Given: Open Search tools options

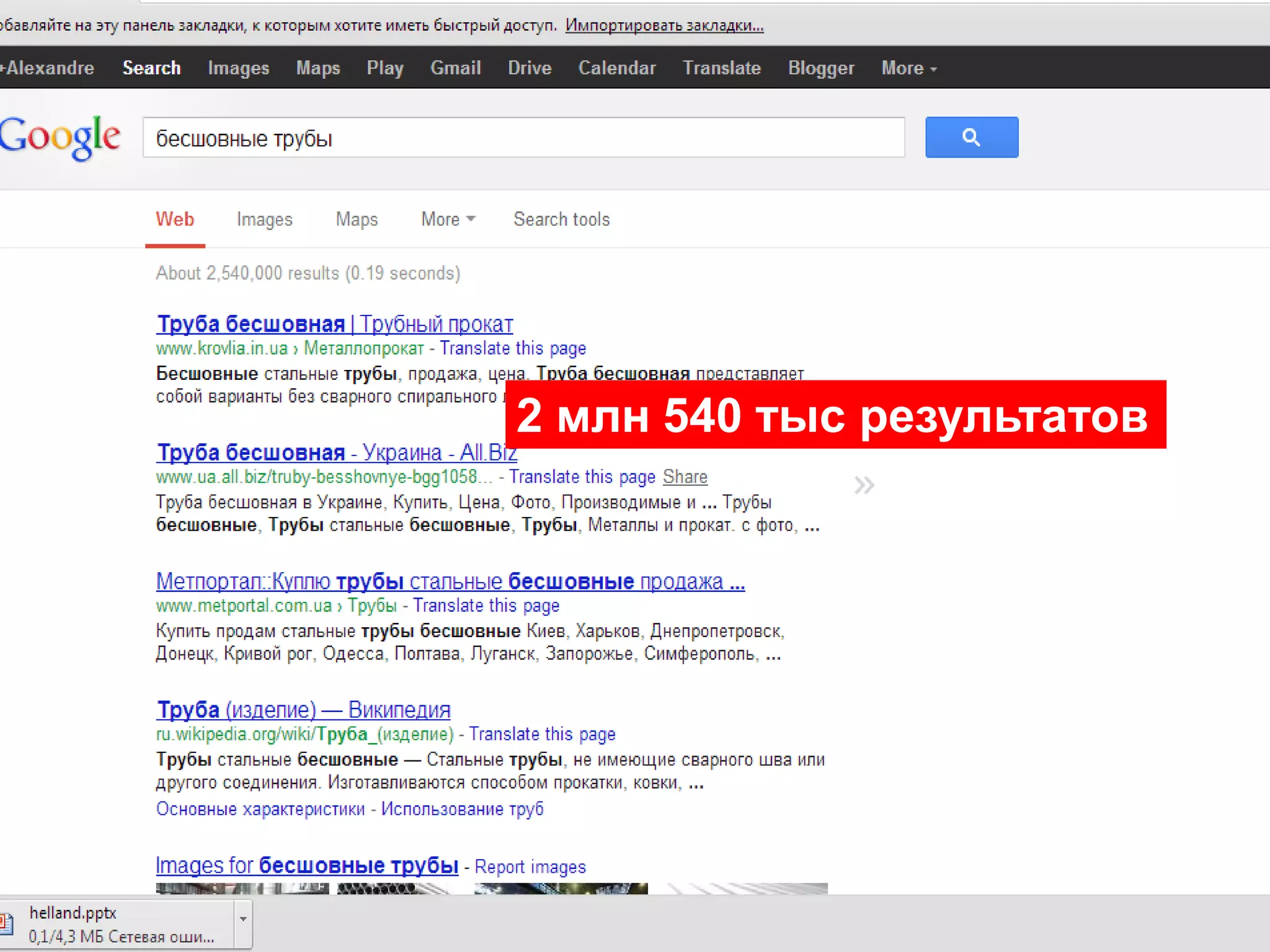Looking at the screenshot, I should click(x=561, y=219).
